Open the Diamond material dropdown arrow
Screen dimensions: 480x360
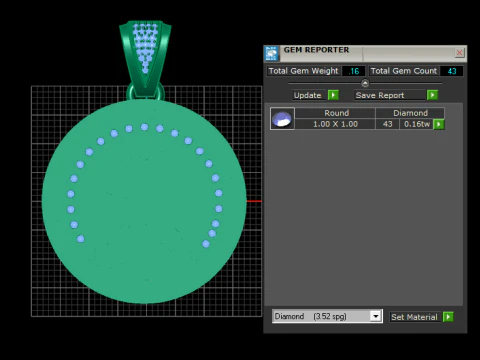(376, 316)
